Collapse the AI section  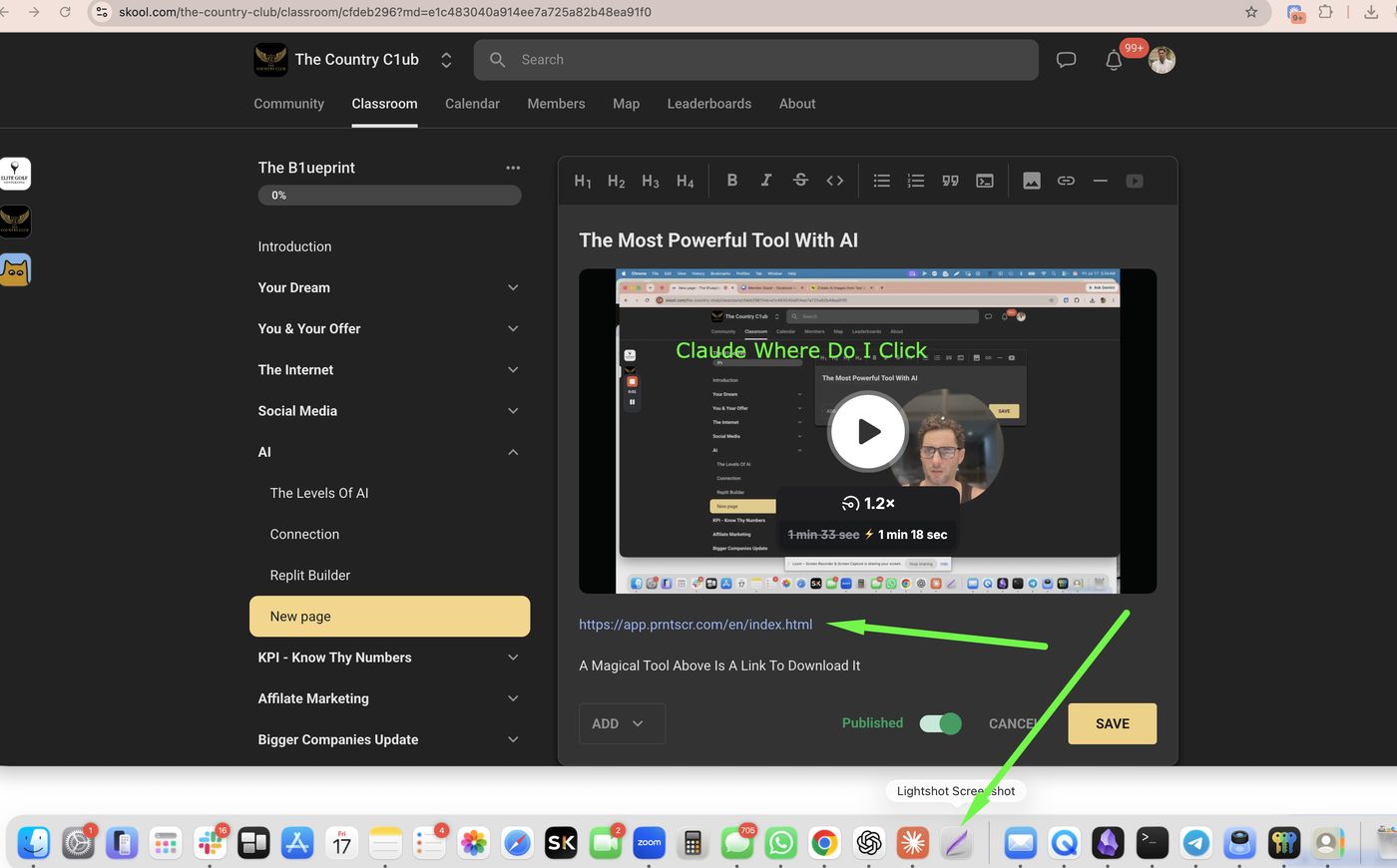[x=513, y=452]
